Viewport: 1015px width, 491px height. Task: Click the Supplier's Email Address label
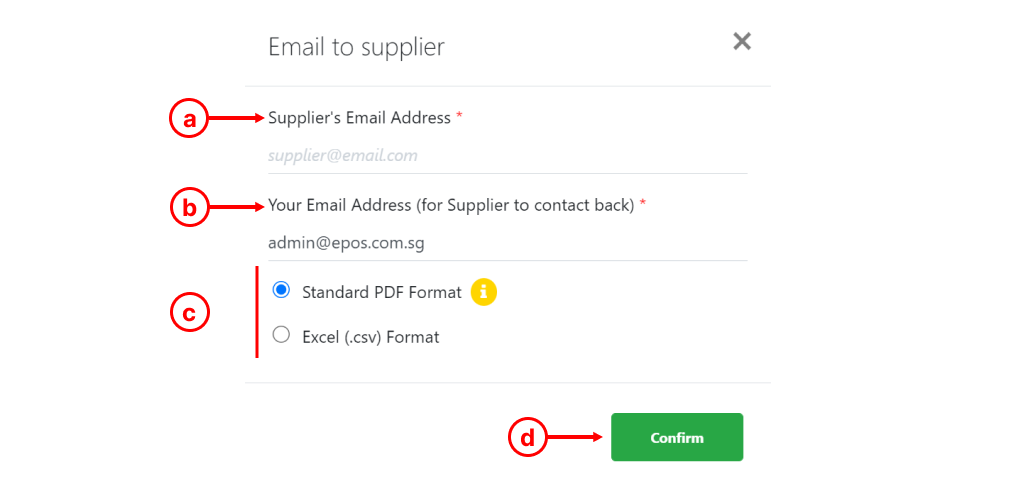pyautogui.click(x=359, y=118)
